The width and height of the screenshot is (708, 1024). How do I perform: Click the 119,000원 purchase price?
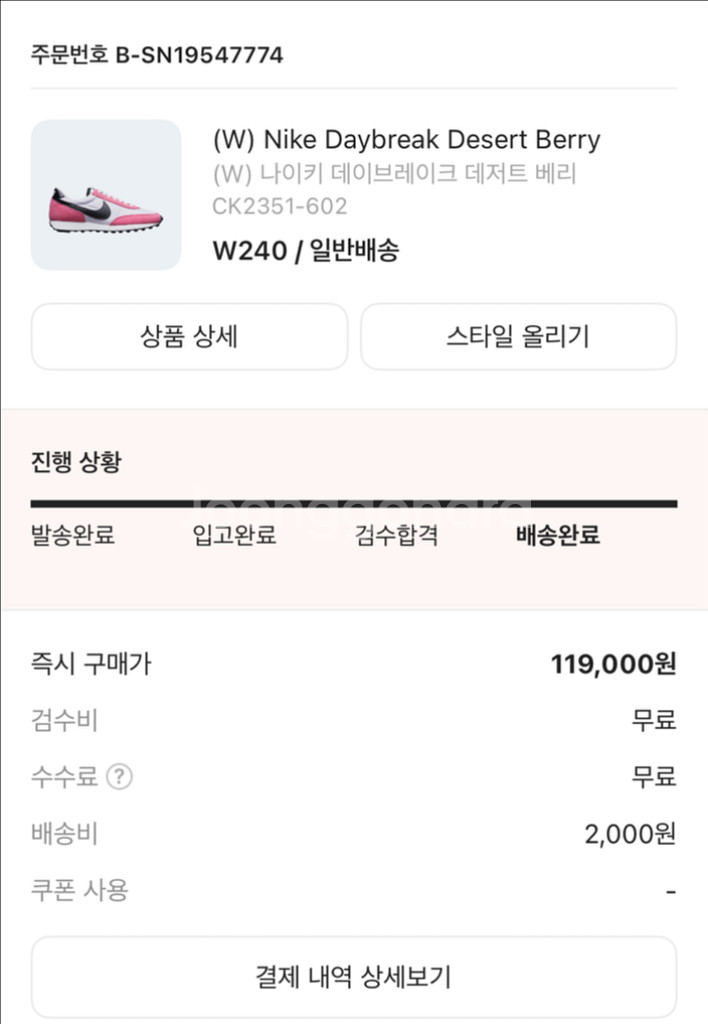pyautogui.click(x=613, y=664)
